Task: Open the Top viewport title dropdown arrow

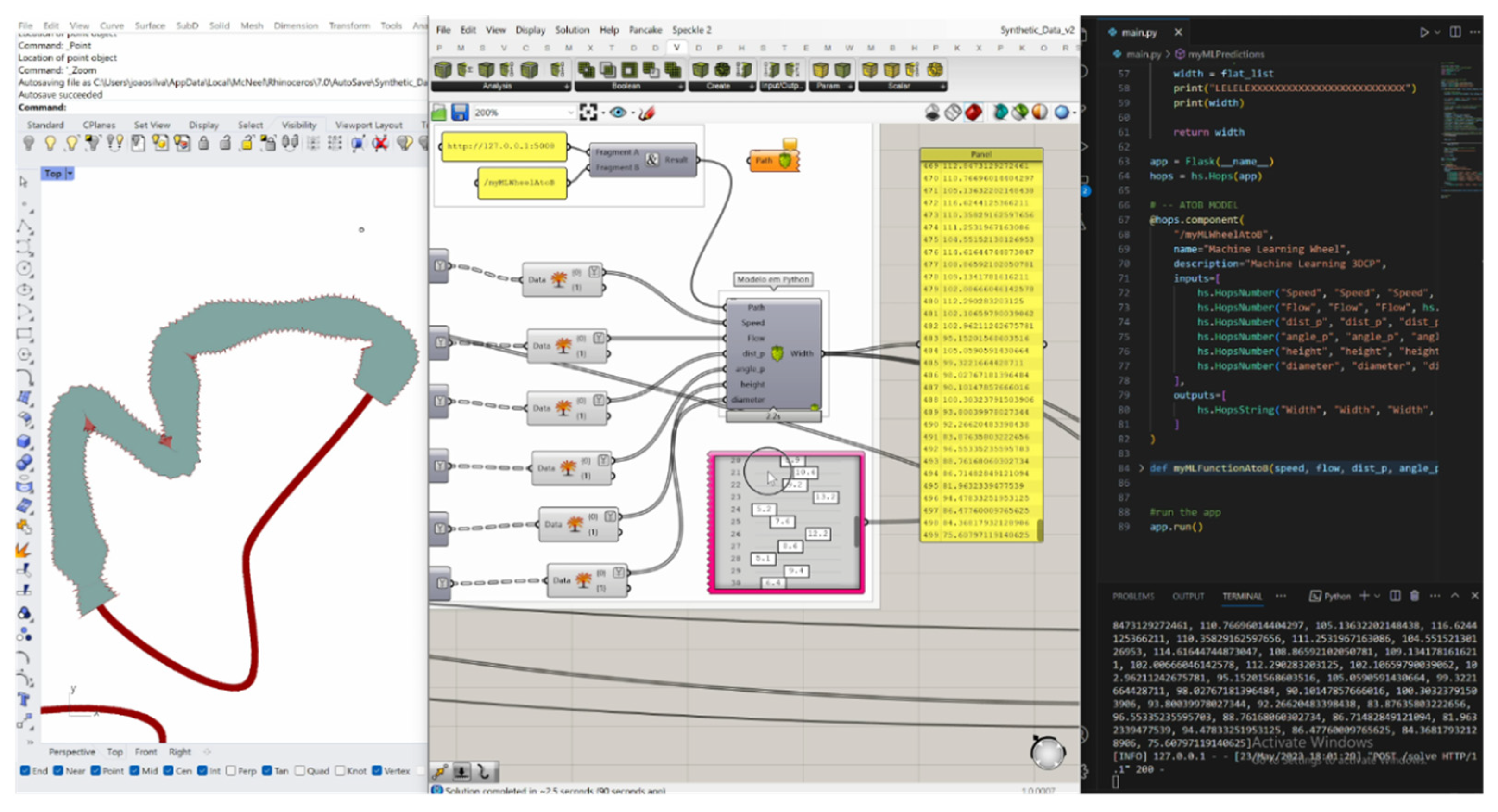Action: point(70,174)
